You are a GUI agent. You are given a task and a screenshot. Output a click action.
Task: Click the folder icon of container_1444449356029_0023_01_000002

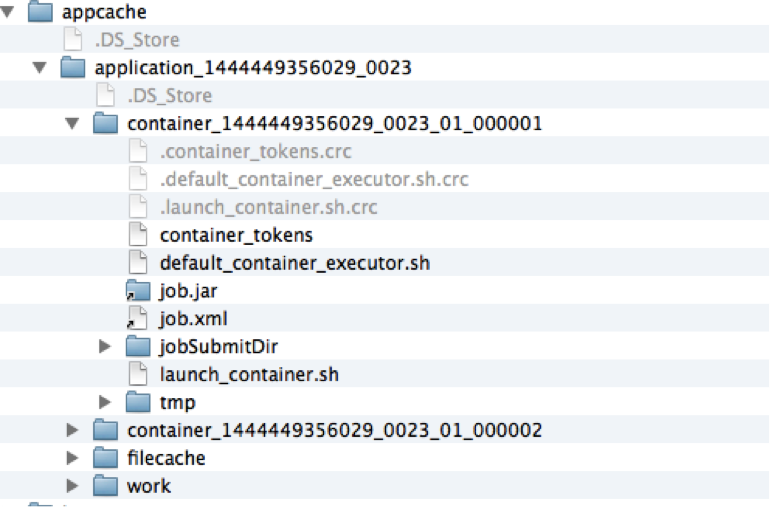pyautogui.click(x=106, y=430)
